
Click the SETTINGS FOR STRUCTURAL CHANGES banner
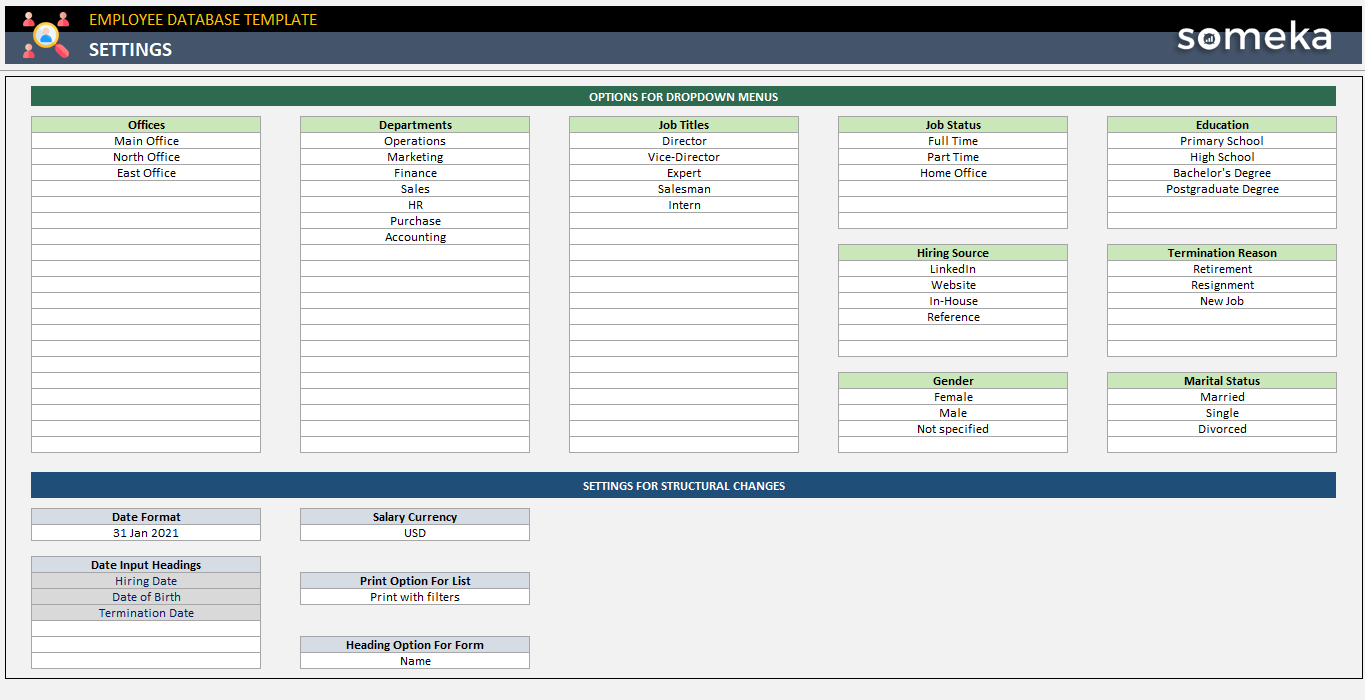pyautogui.click(x=683, y=485)
